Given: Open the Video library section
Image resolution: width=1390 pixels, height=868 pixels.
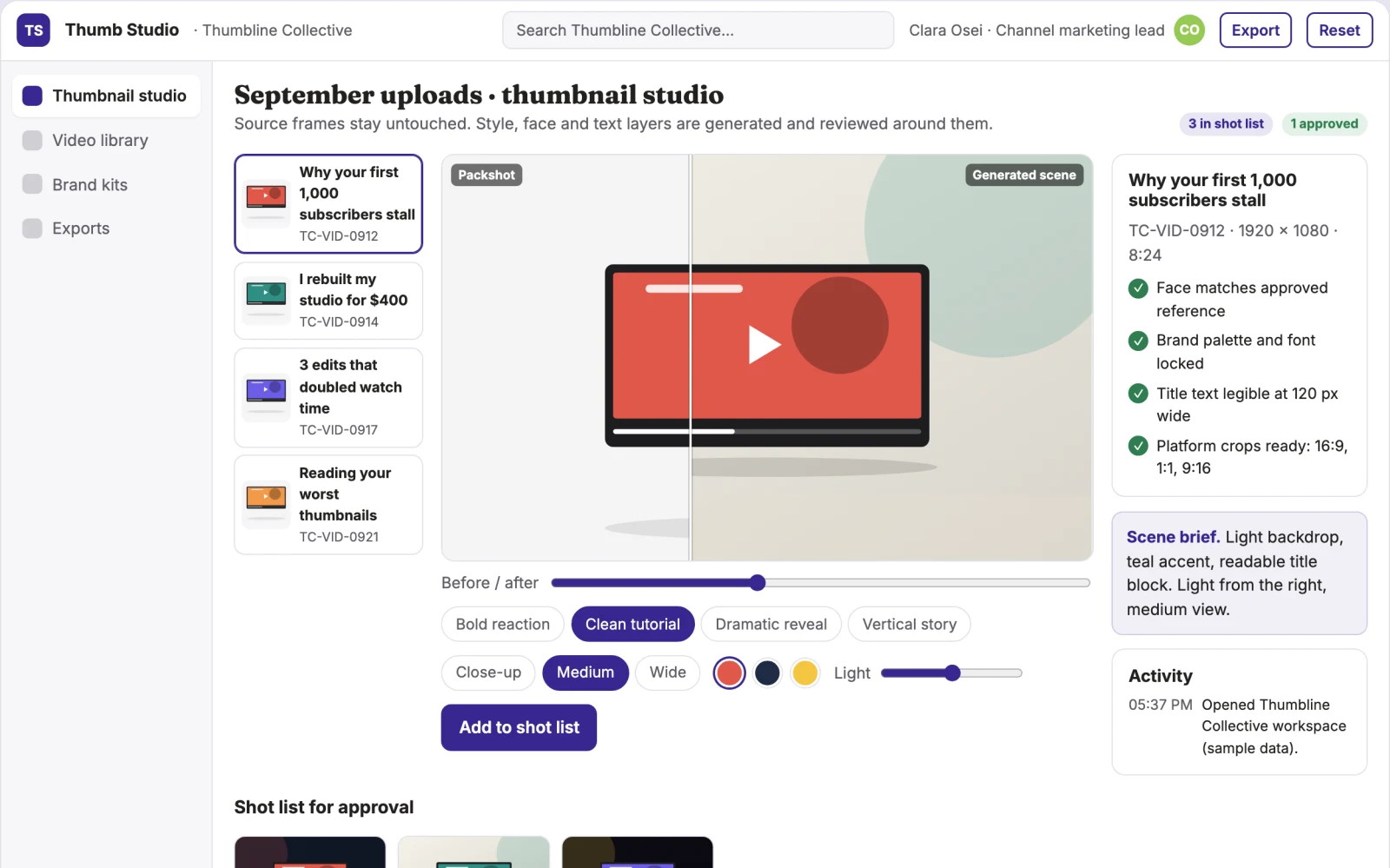Looking at the screenshot, I should (106, 140).
